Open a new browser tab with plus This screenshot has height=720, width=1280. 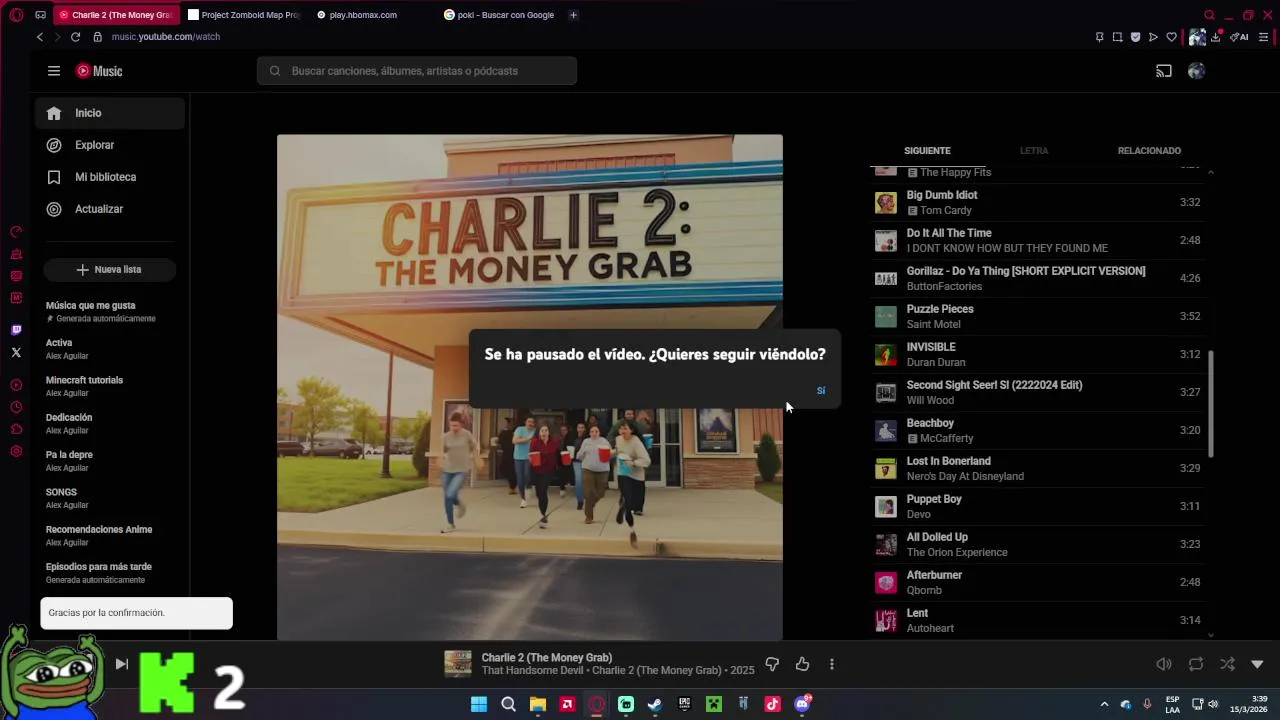(x=573, y=15)
